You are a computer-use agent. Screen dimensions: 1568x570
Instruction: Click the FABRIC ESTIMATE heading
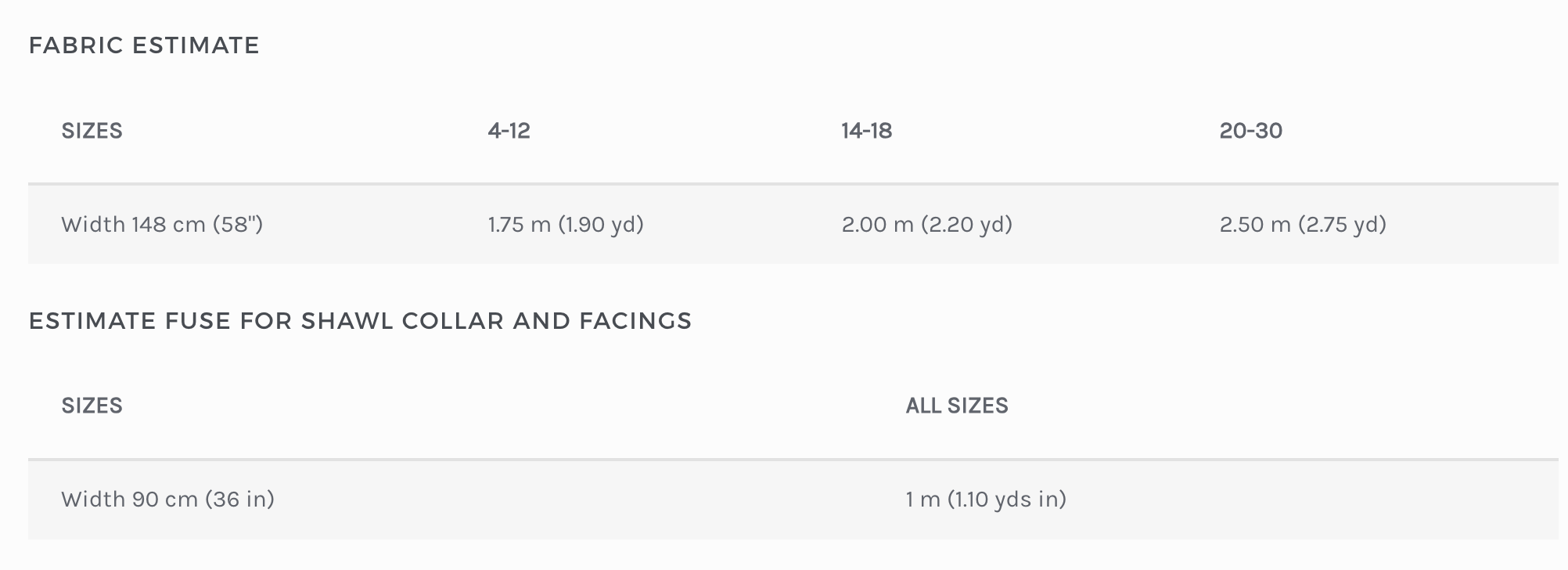click(144, 45)
